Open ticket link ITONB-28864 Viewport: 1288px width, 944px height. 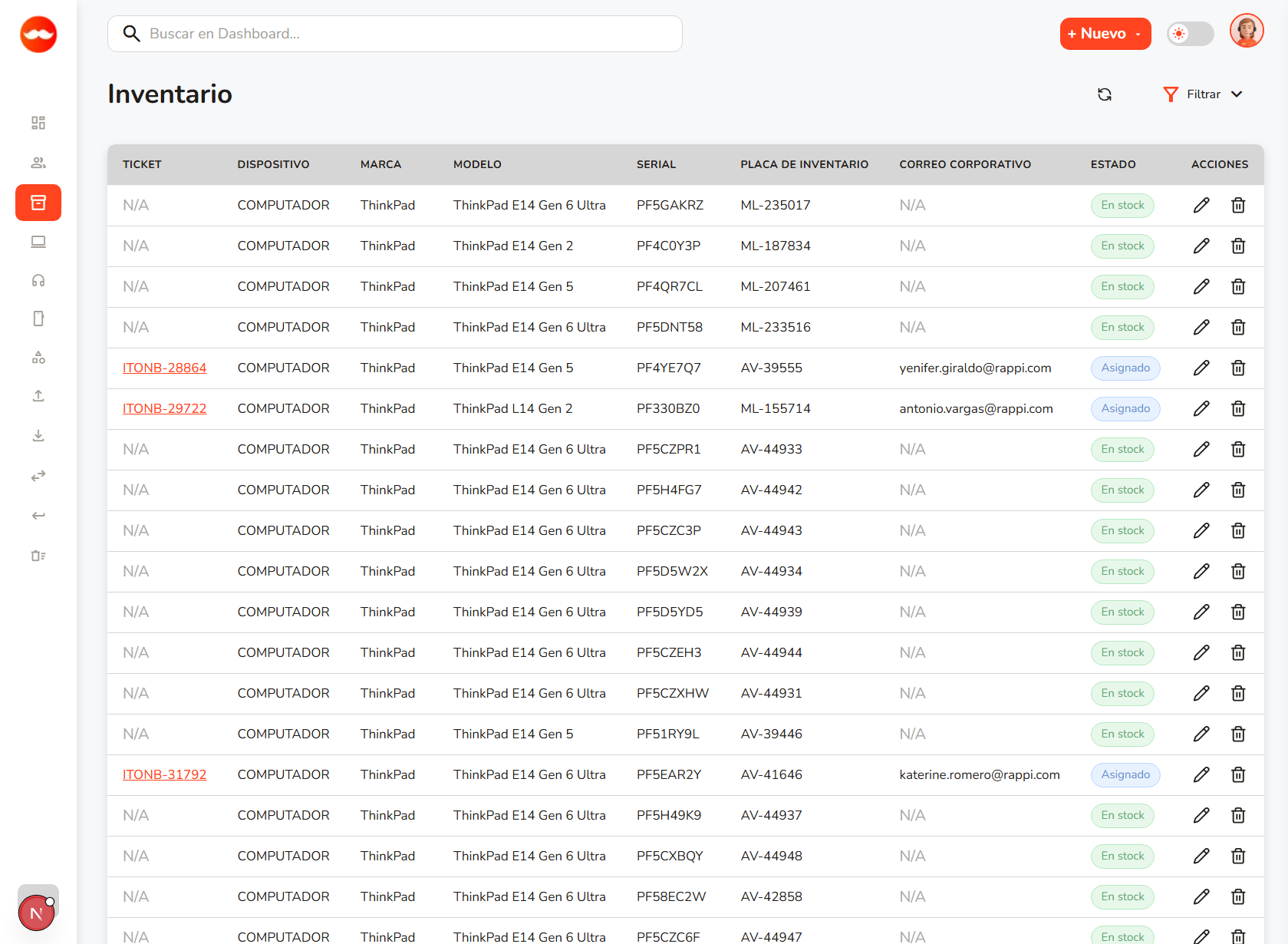(x=164, y=368)
